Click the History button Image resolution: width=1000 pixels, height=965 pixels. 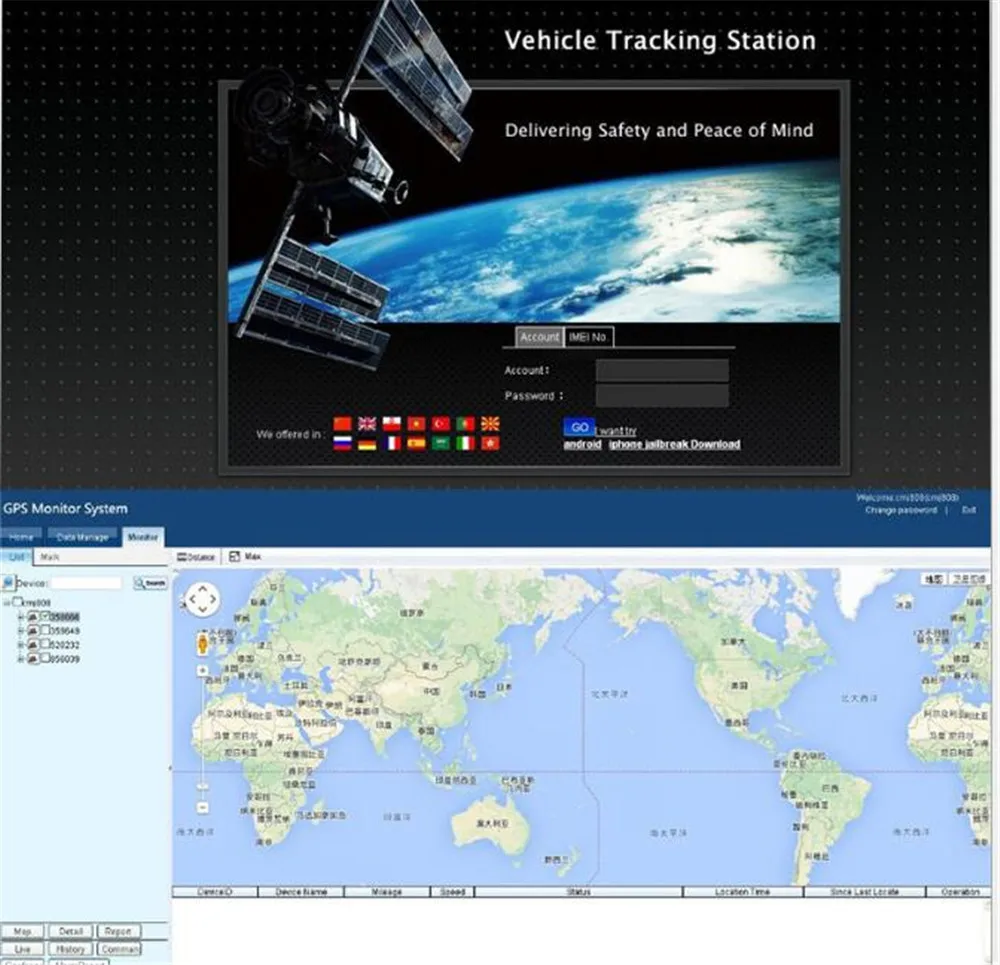pos(71,949)
